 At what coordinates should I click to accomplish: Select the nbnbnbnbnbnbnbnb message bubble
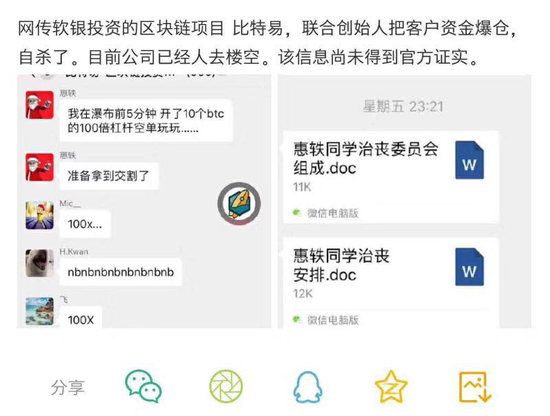120,272
